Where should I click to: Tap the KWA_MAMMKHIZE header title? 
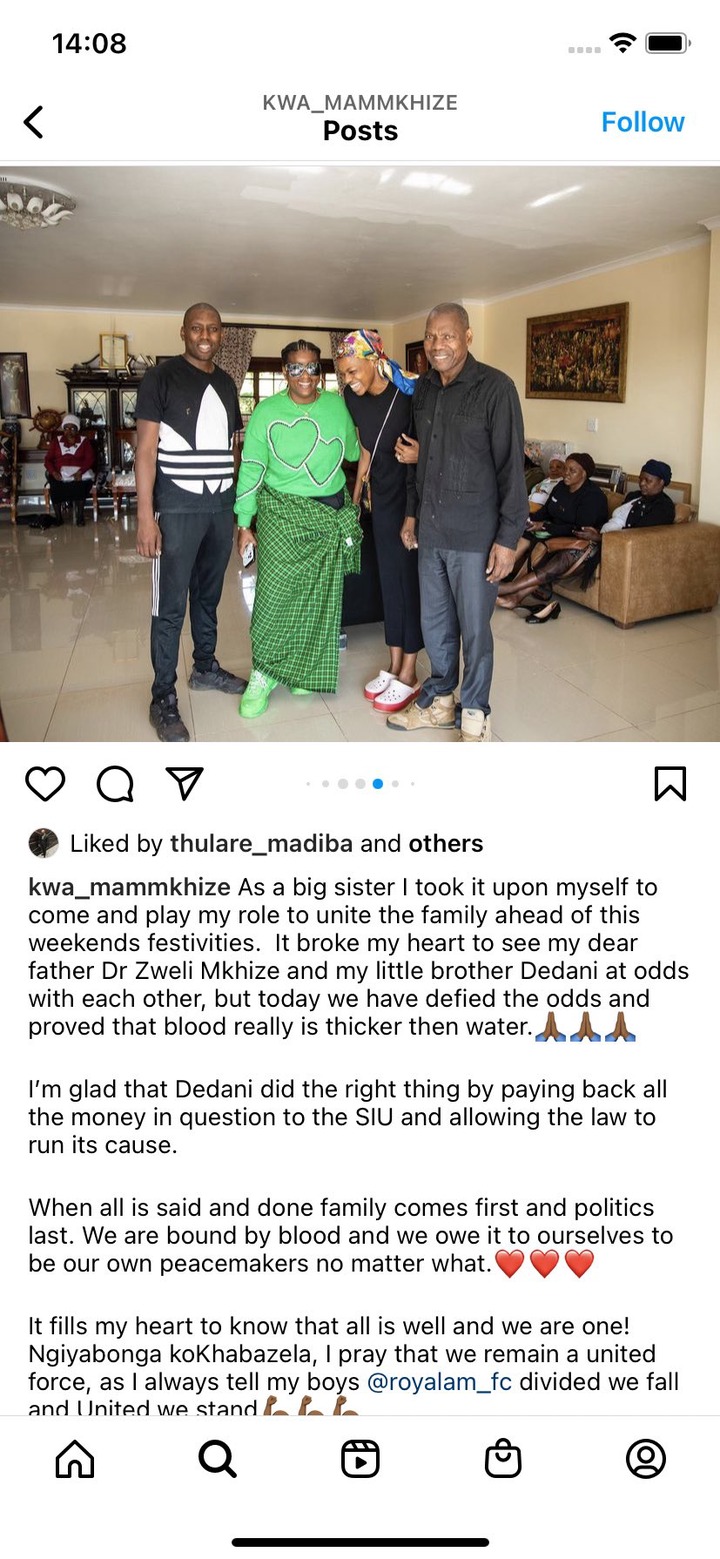tap(360, 103)
